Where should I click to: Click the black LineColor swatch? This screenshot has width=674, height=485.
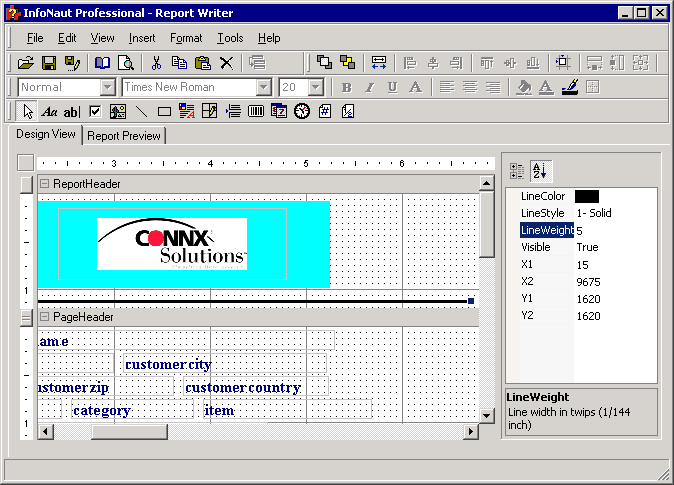[587, 196]
